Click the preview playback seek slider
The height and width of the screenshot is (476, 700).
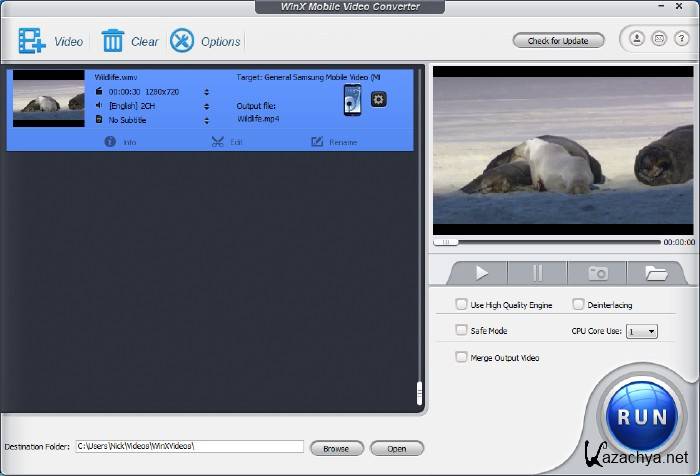(548, 242)
